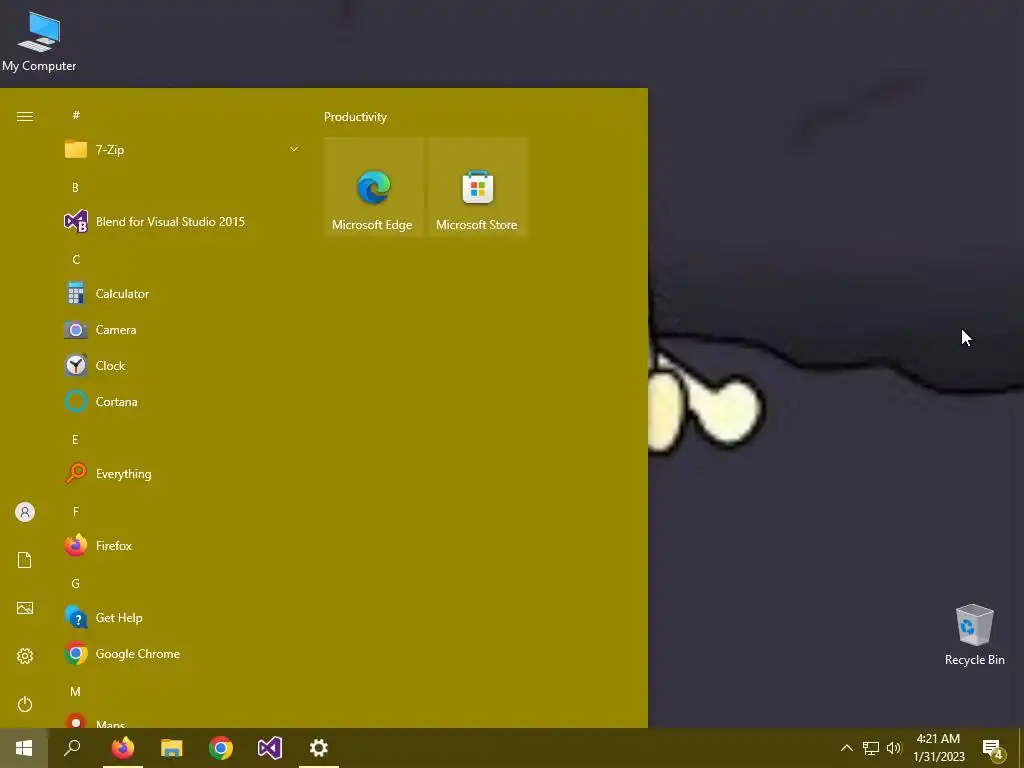Open Chrome on the taskbar

click(x=221, y=748)
